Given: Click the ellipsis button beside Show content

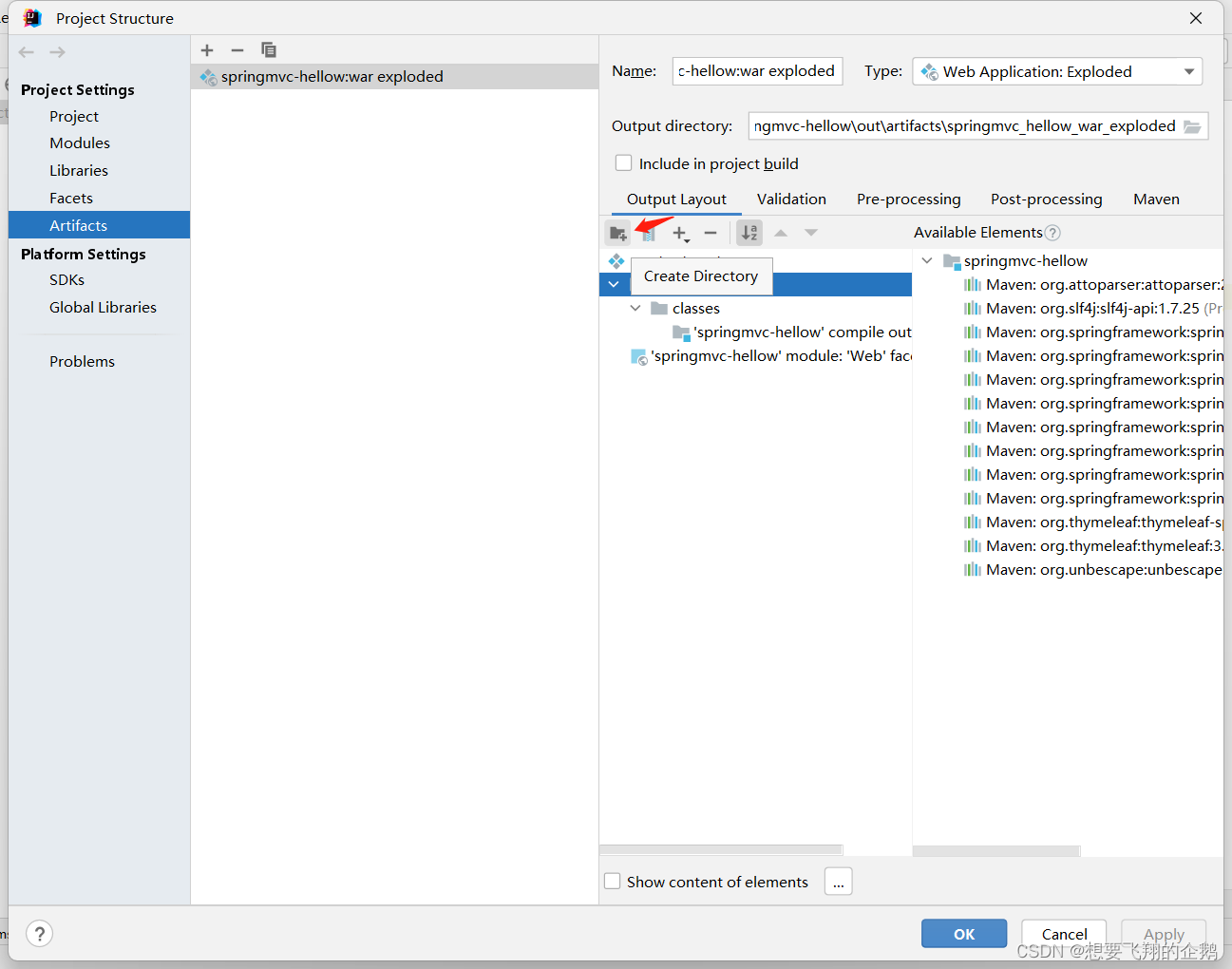Looking at the screenshot, I should point(839,882).
